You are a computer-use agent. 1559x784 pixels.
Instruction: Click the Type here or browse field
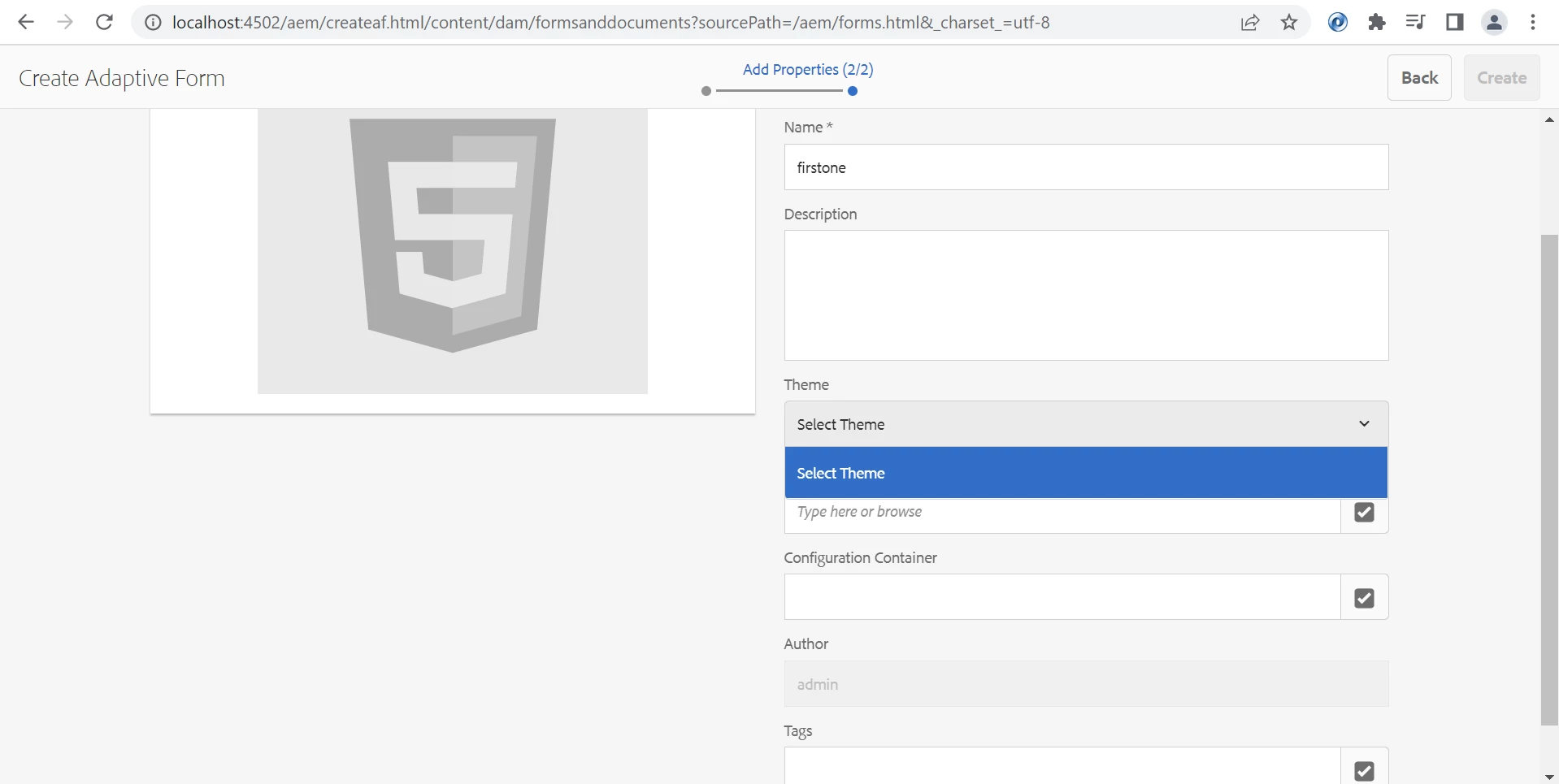[x=1062, y=515]
